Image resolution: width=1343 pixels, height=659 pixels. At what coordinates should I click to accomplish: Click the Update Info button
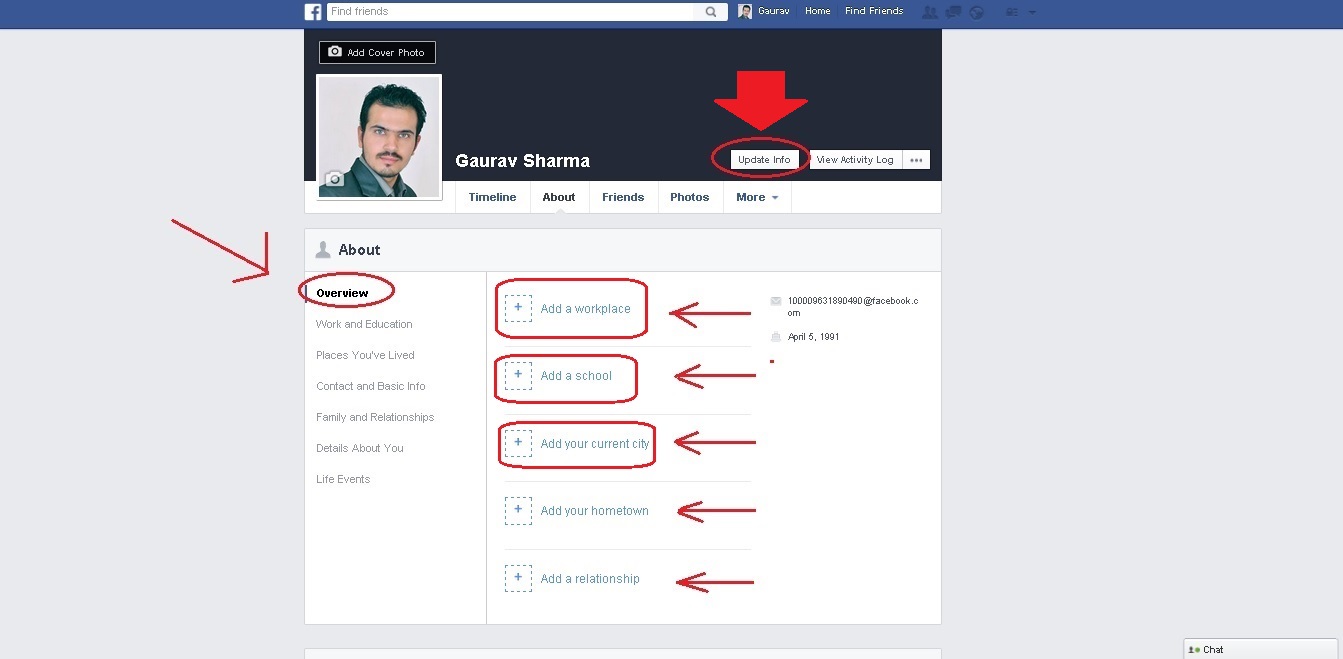[x=764, y=160]
